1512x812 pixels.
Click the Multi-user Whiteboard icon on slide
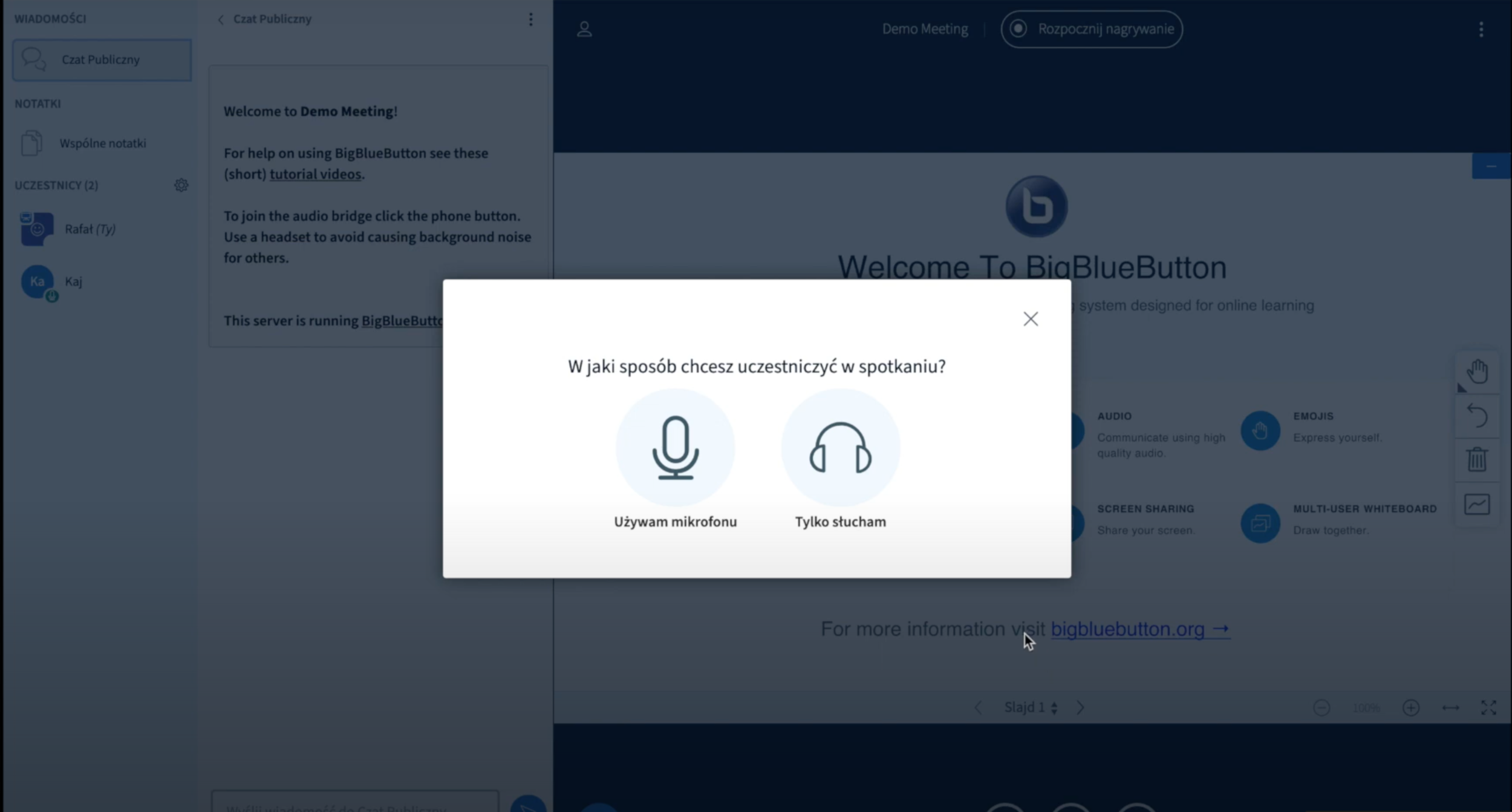pyautogui.click(x=1260, y=523)
